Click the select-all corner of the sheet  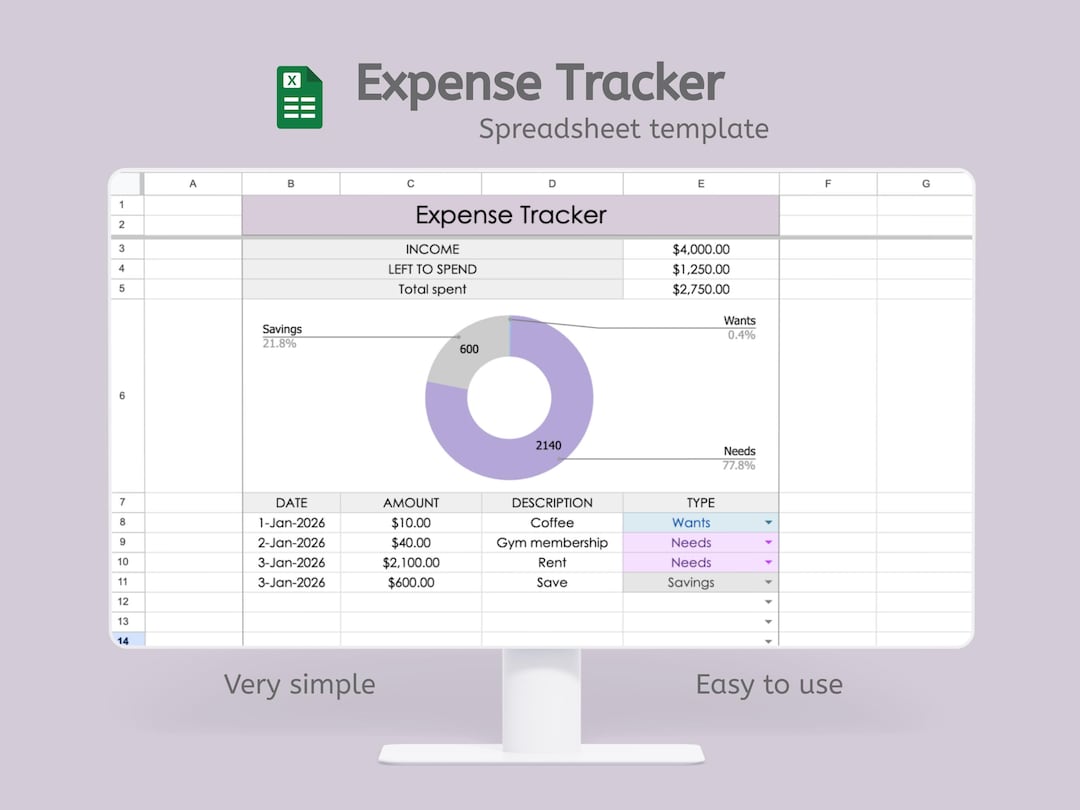127,184
